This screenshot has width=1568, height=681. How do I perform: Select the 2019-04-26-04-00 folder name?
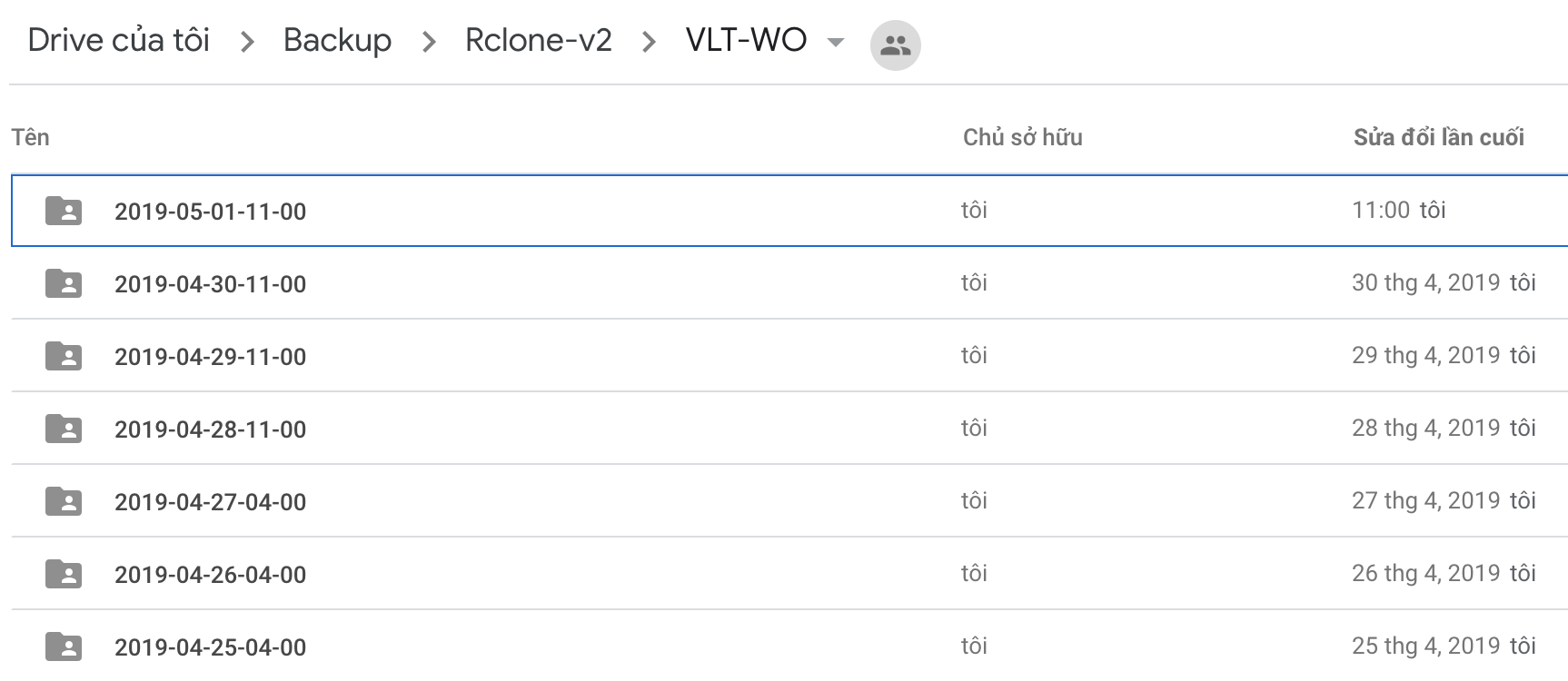[x=210, y=575]
